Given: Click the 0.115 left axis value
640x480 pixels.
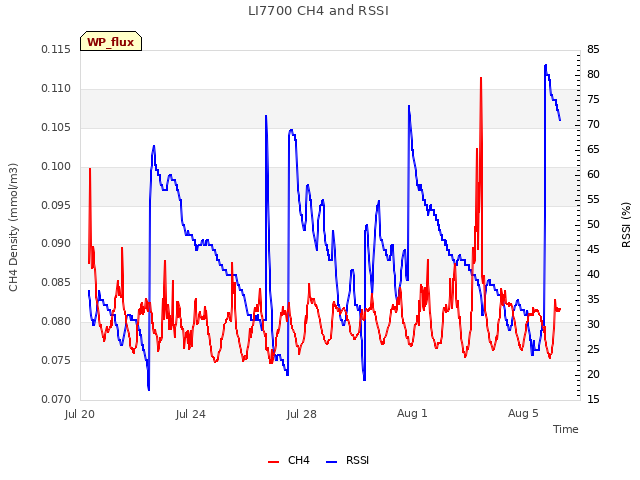Looking at the screenshot, I should pos(56,49).
